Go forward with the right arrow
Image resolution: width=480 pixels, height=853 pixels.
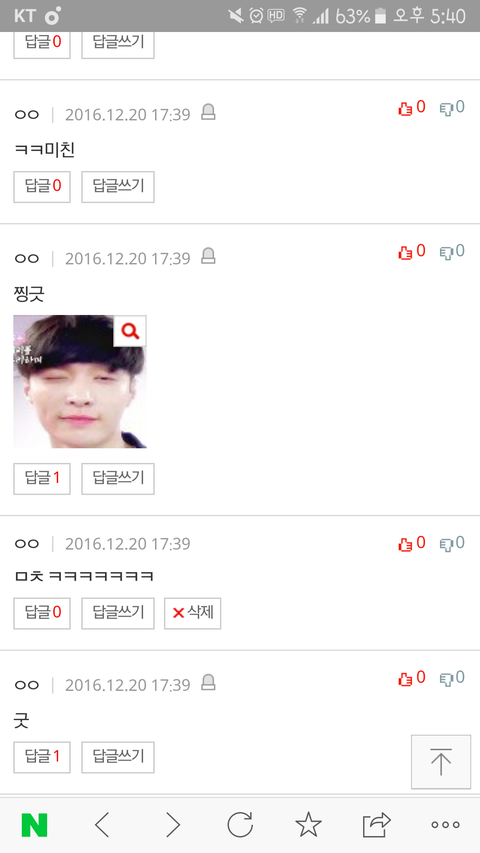point(173,825)
